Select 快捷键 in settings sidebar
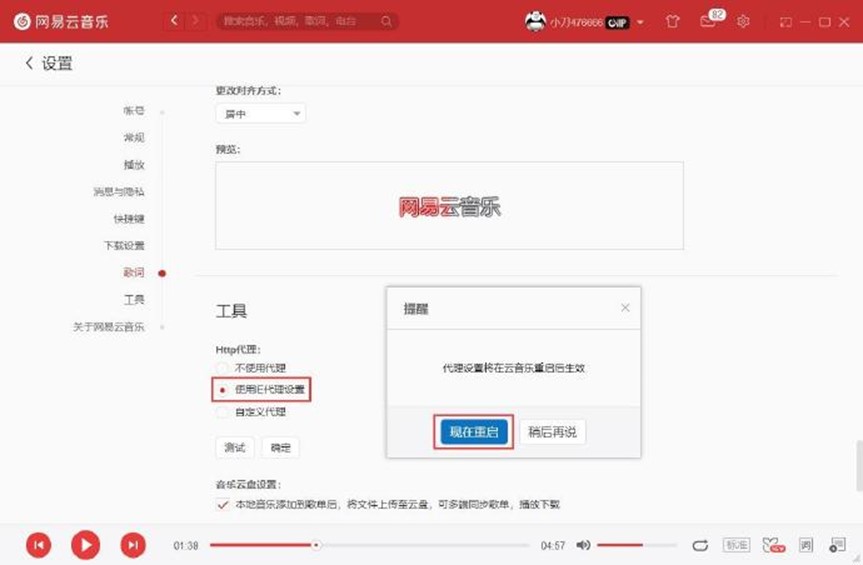This screenshot has width=863, height=565. (x=129, y=218)
